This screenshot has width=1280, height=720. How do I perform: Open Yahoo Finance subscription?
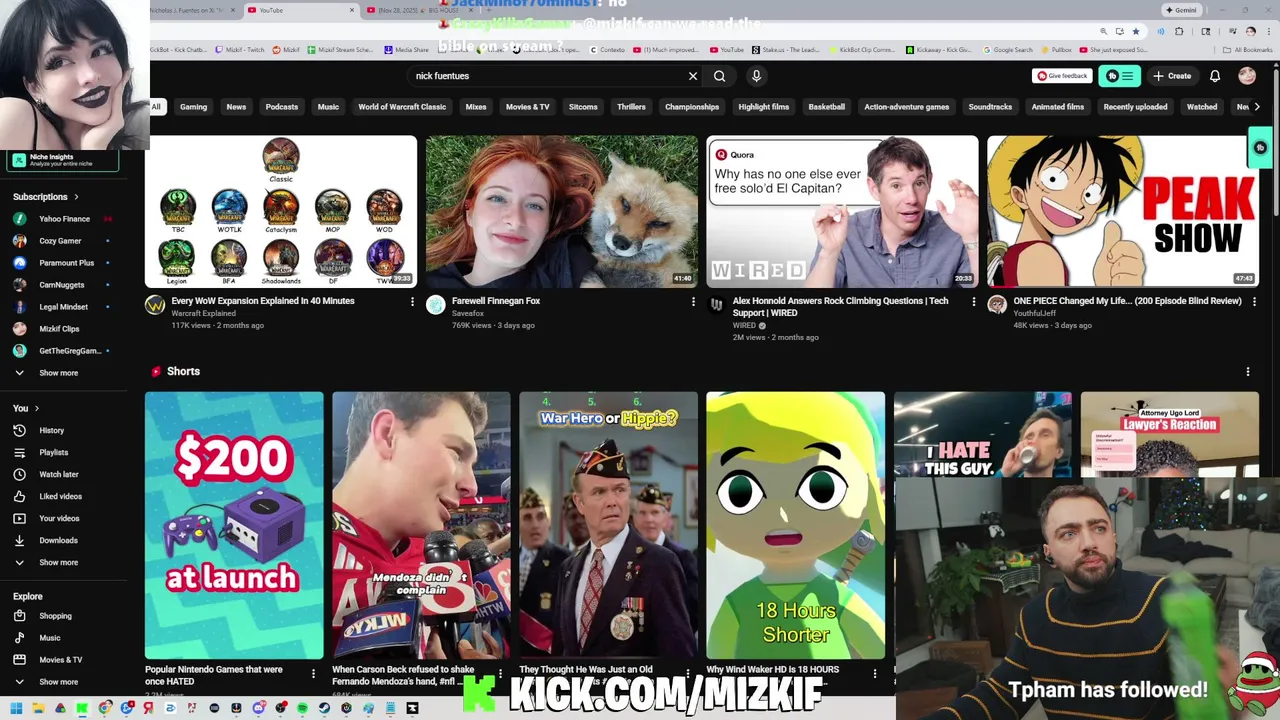coord(66,219)
